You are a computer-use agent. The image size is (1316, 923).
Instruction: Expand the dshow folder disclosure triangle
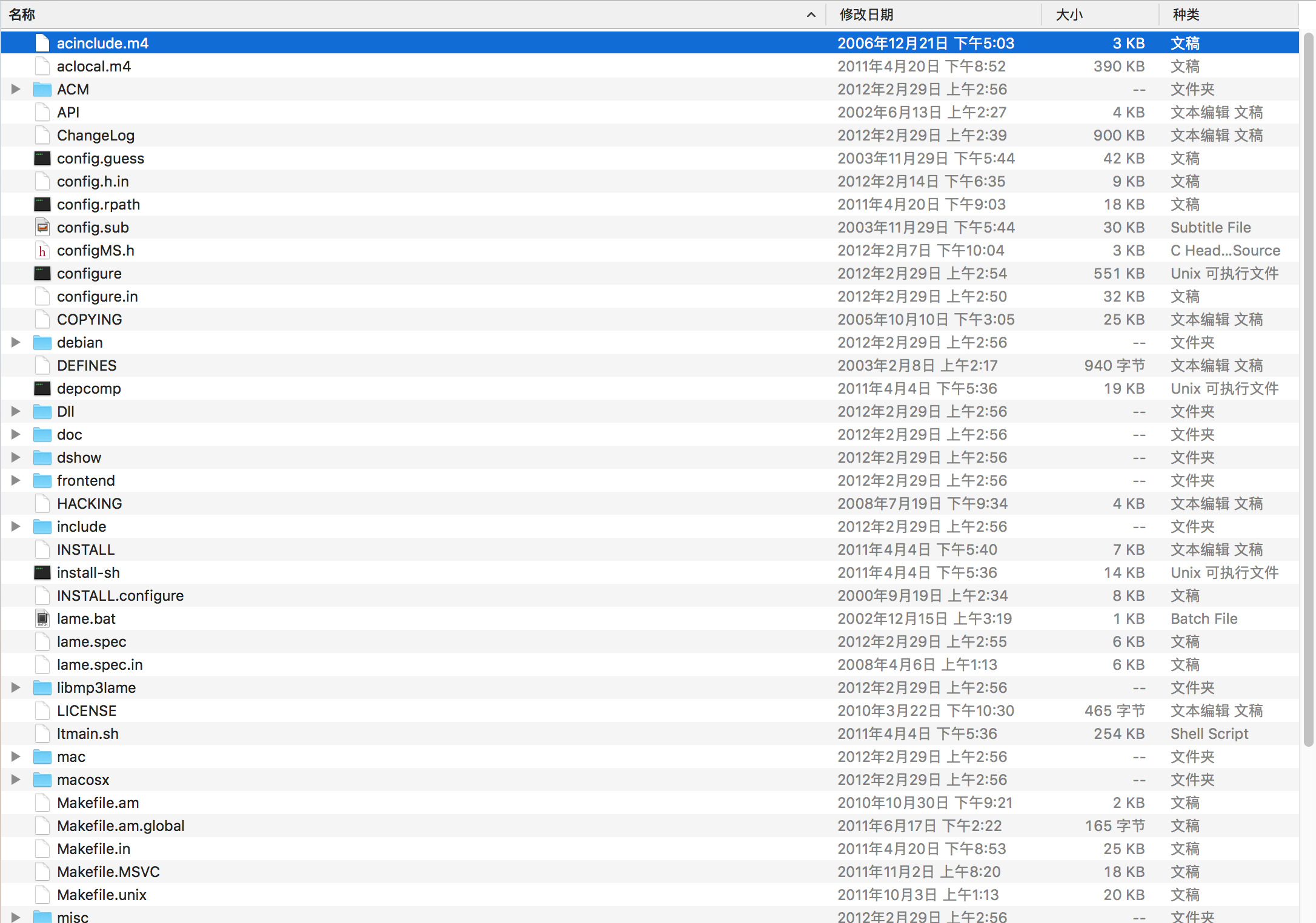16,457
